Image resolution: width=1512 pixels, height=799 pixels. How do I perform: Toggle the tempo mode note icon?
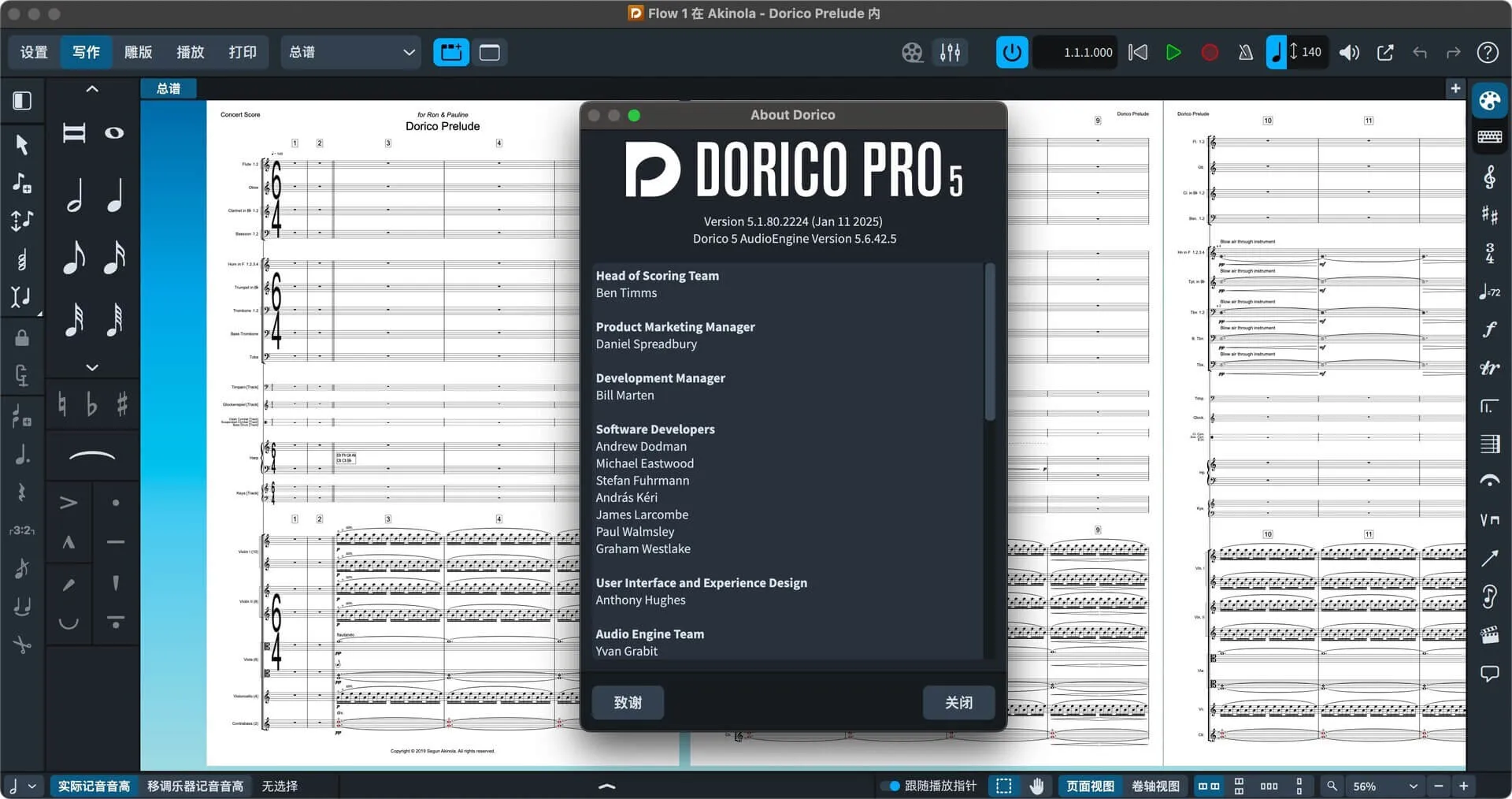[1277, 53]
